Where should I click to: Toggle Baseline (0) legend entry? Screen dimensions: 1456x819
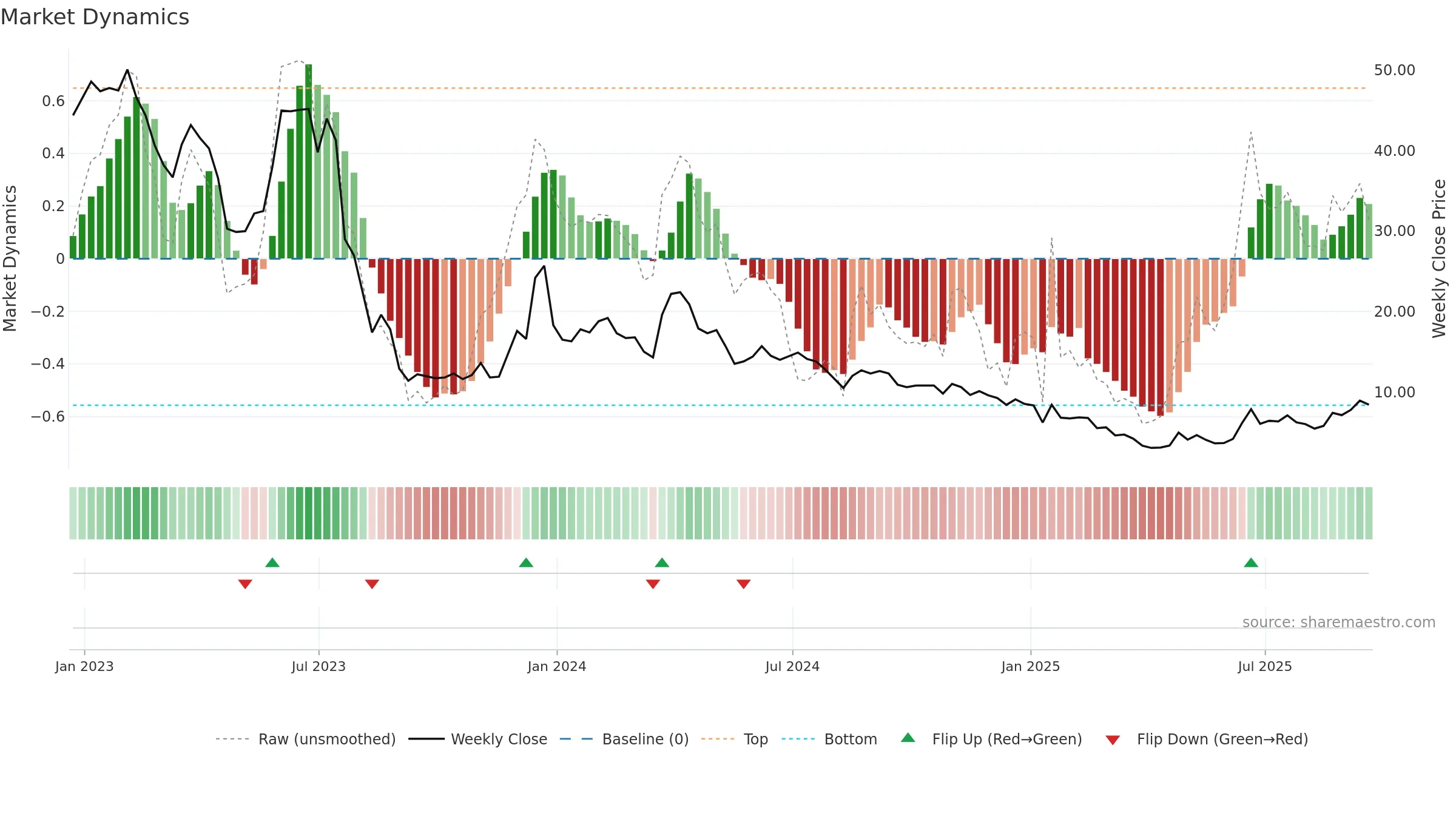pos(624,739)
